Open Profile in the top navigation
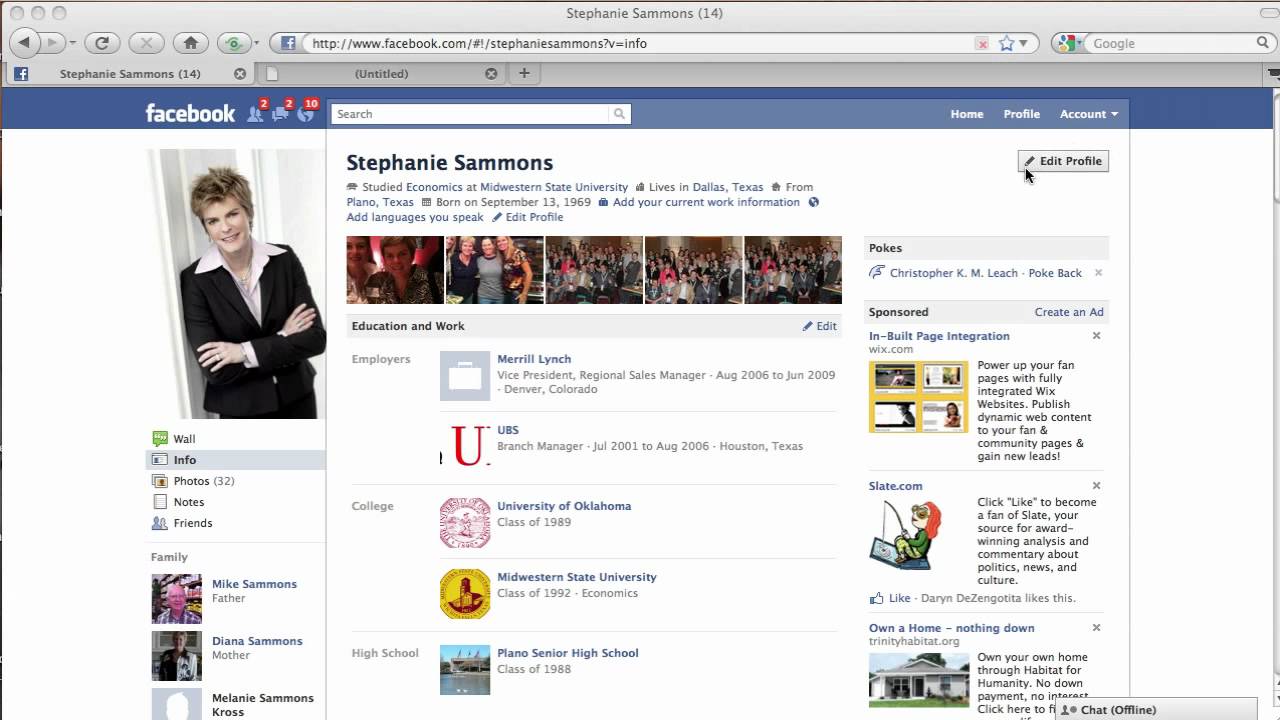1280x720 pixels. pyautogui.click(x=1022, y=114)
